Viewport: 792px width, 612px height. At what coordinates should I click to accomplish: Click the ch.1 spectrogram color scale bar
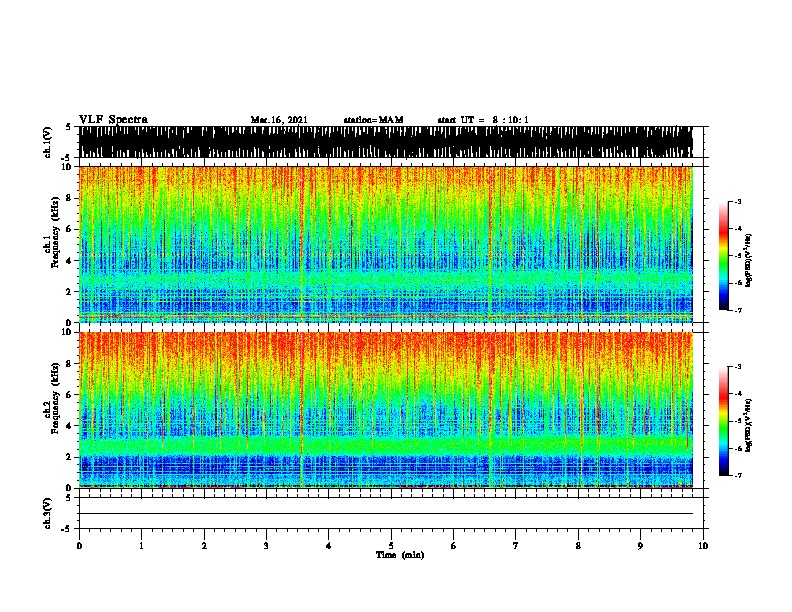pyautogui.click(x=724, y=256)
